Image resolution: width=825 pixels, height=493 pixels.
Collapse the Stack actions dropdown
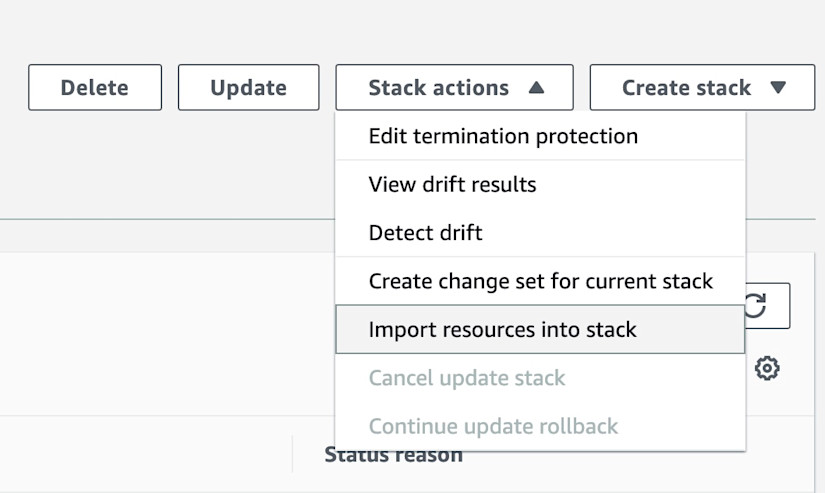(454, 88)
